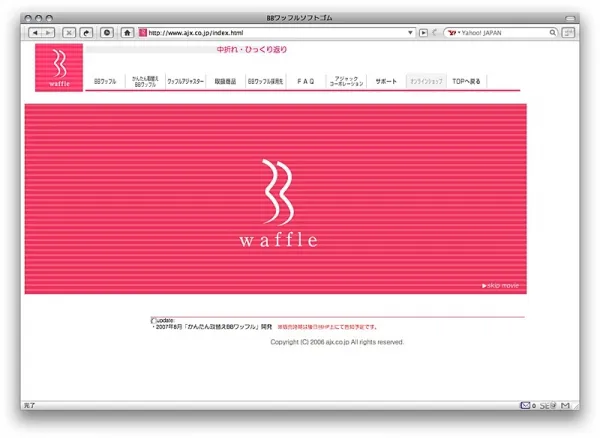Click the waffle logo in the page header
This screenshot has width=600, height=438.
tap(59, 67)
